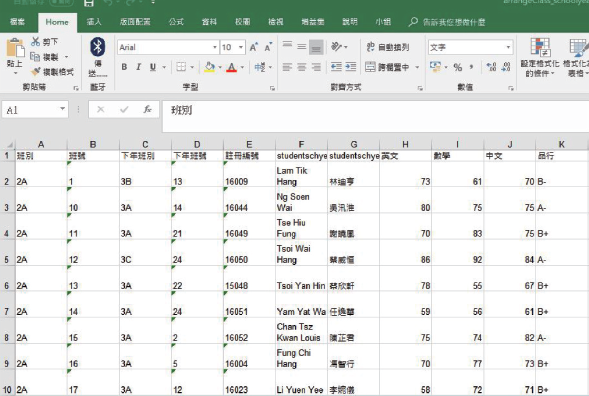Open Conditional Formatting menu
The width and height of the screenshot is (589, 396).
coord(540,57)
